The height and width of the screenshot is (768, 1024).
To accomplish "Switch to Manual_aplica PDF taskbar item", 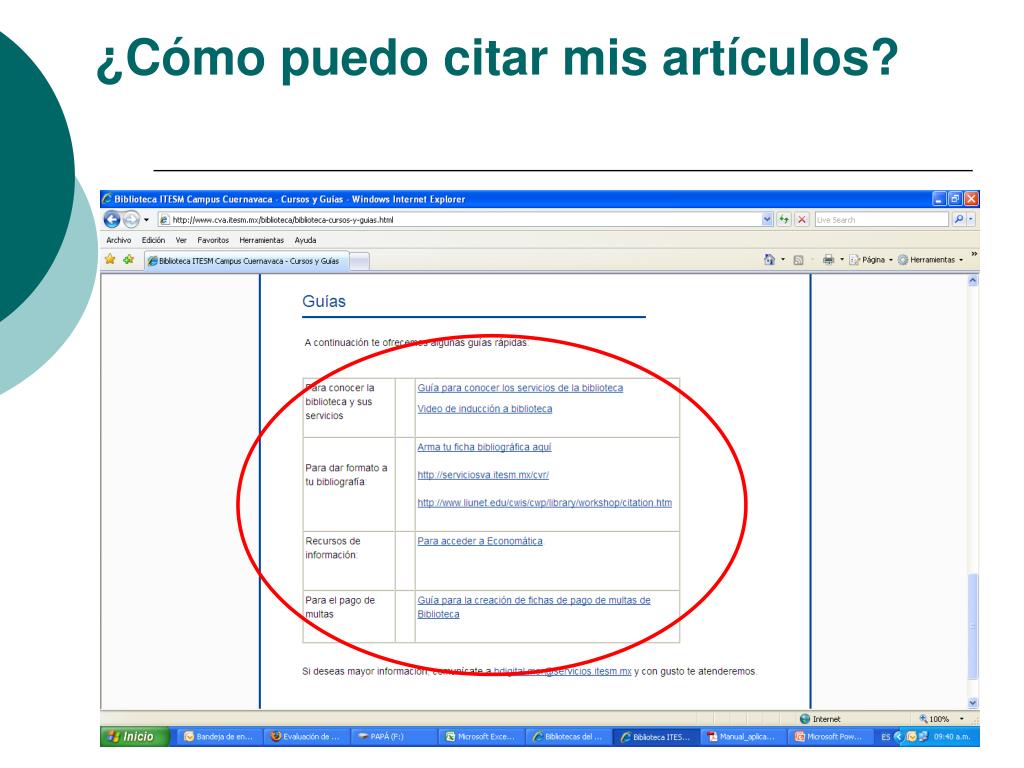I will [x=742, y=737].
